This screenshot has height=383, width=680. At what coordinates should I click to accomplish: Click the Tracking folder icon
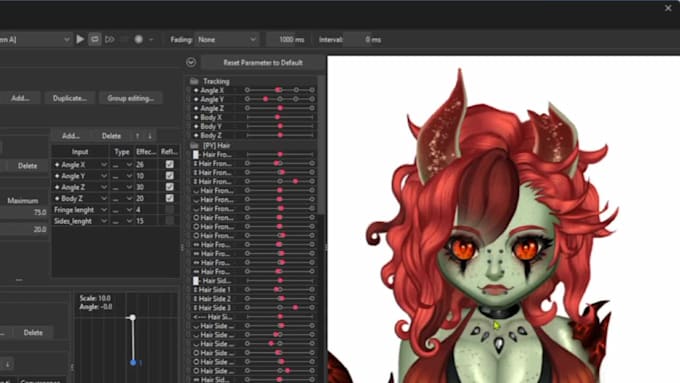[194, 81]
